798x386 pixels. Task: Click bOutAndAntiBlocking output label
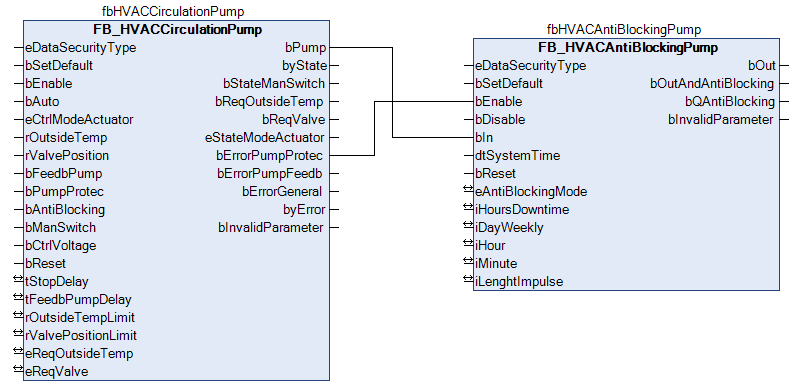[x=712, y=84]
